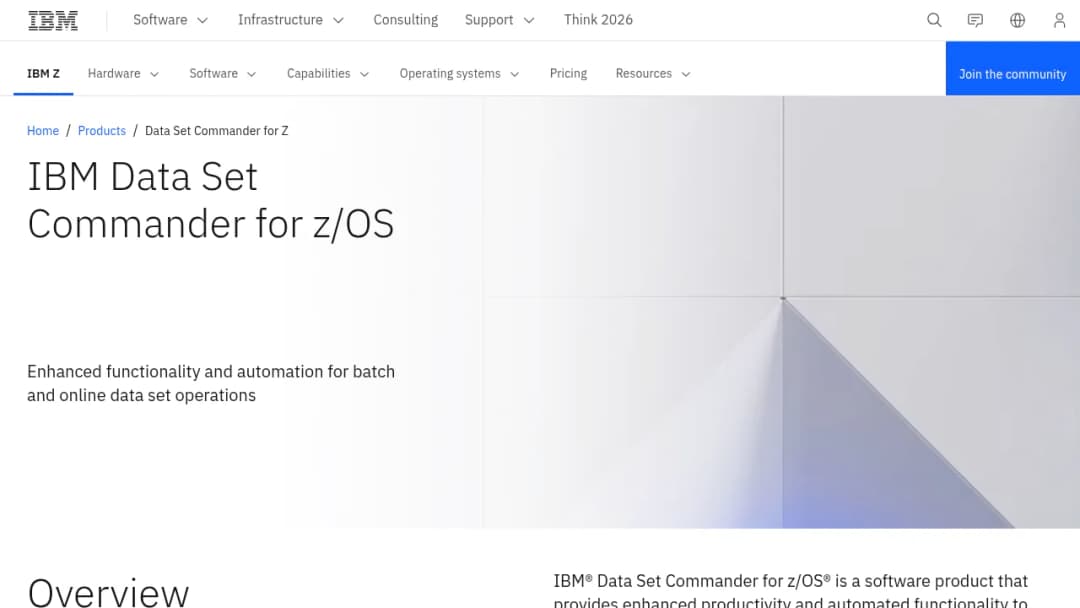This screenshot has height=608, width=1080.
Task: Select the IBM Z tab
Action: (x=43, y=74)
